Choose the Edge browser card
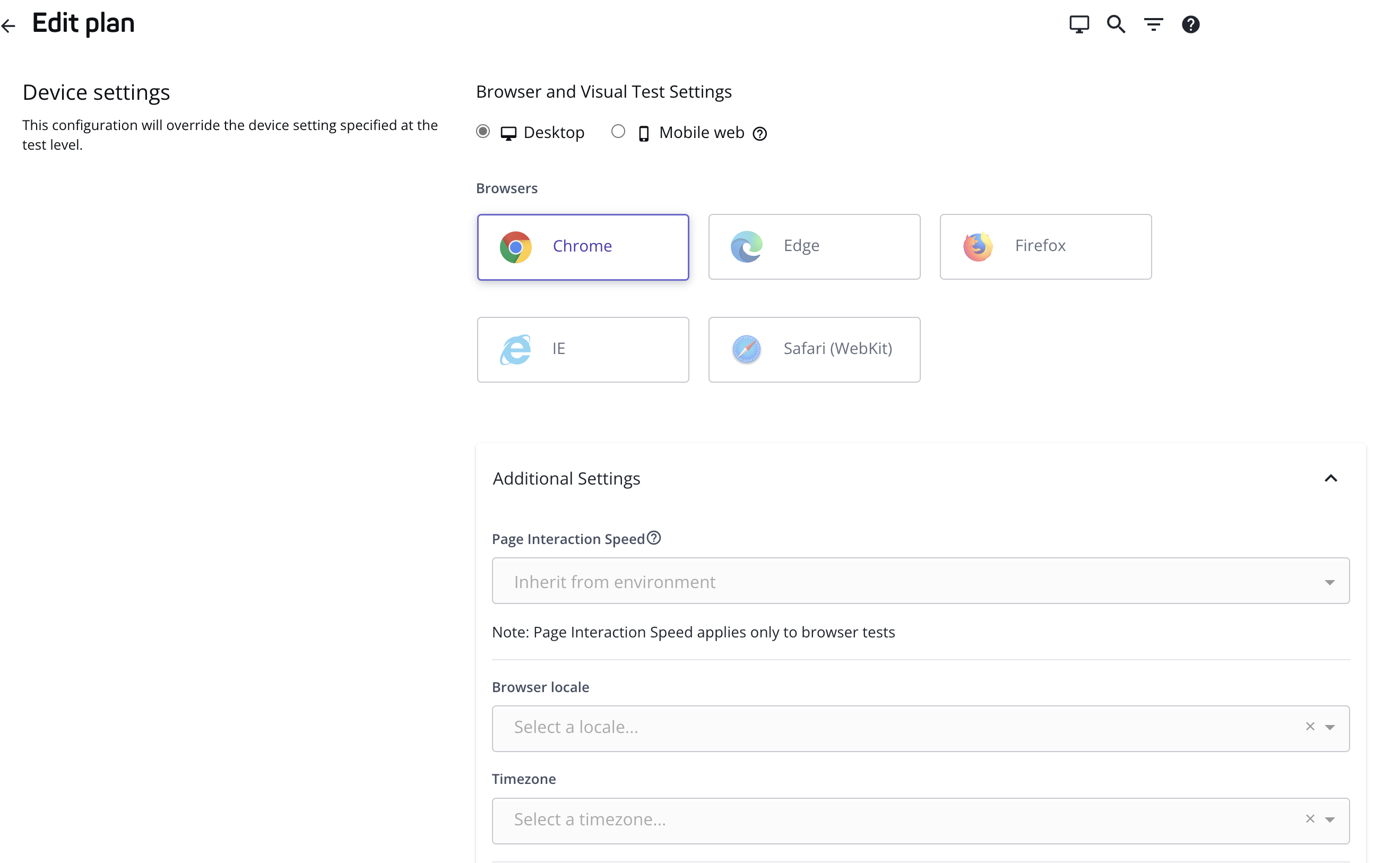The height and width of the screenshot is (863, 1400). (x=814, y=247)
